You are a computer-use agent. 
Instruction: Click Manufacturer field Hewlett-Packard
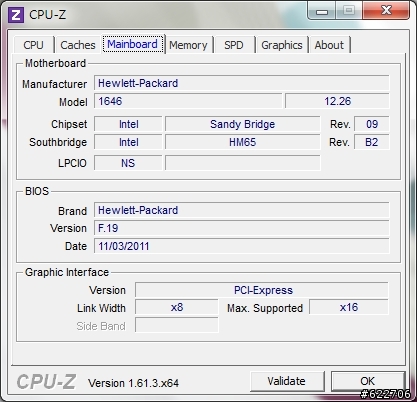click(x=242, y=83)
